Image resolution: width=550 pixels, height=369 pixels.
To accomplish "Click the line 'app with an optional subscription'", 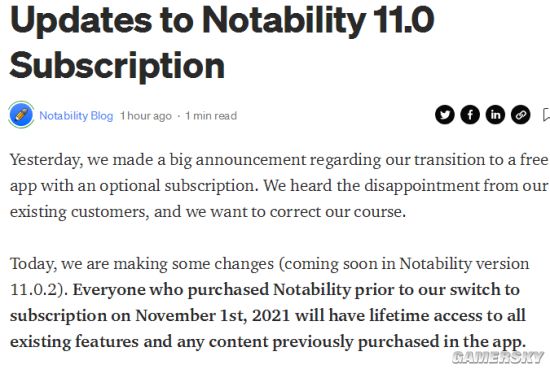I will (x=279, y=186).
